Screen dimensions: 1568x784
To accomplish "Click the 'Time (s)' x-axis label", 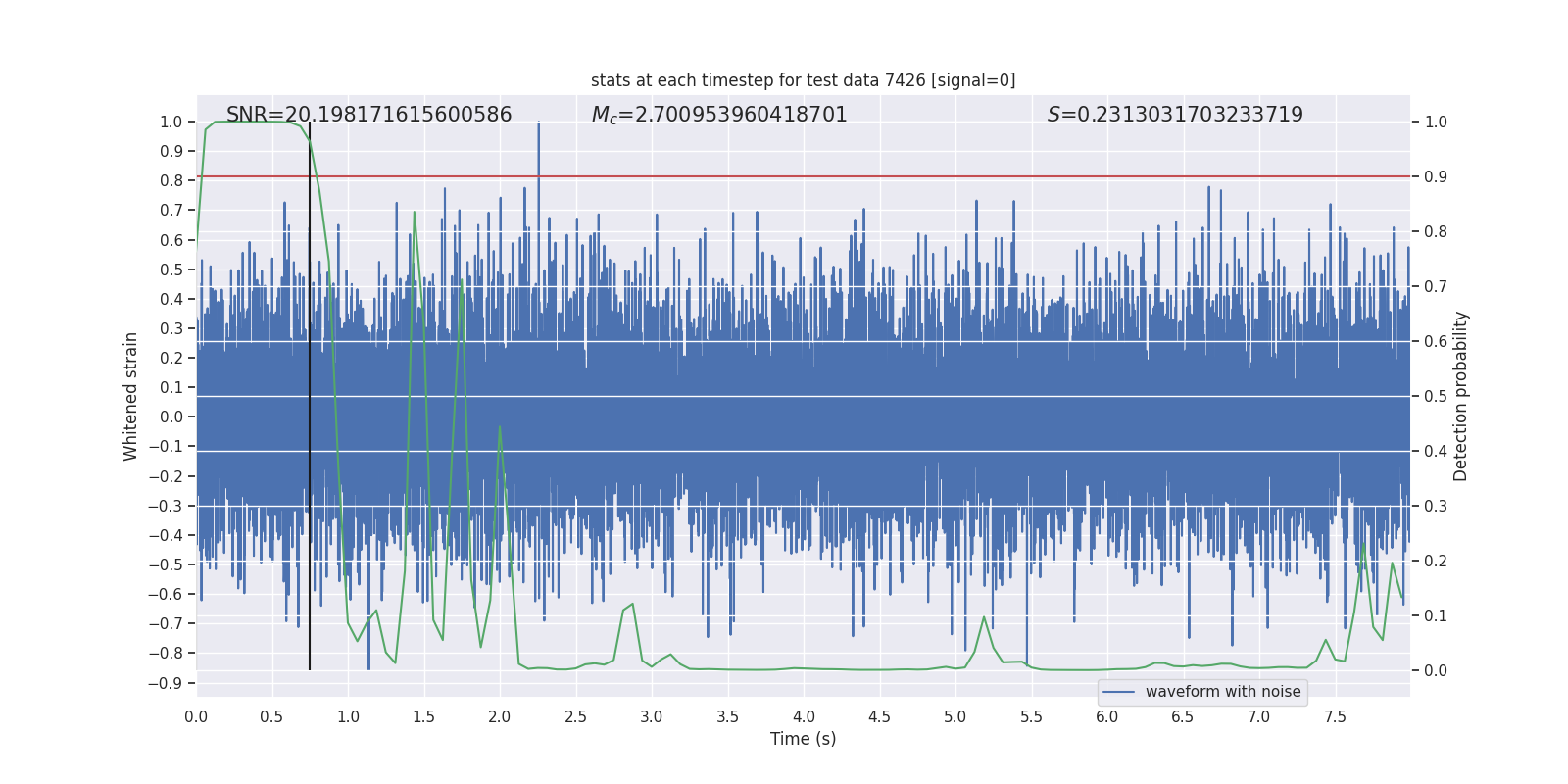I will click(x=803, y=739).
